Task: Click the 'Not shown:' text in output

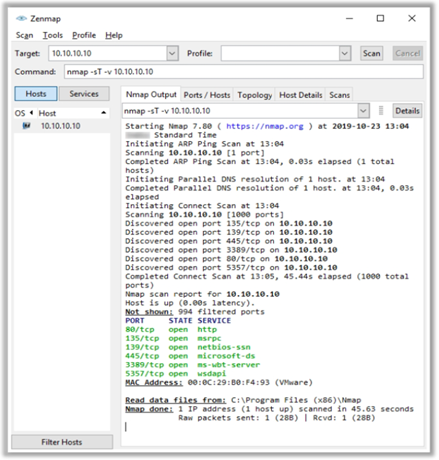Action: 149,312
